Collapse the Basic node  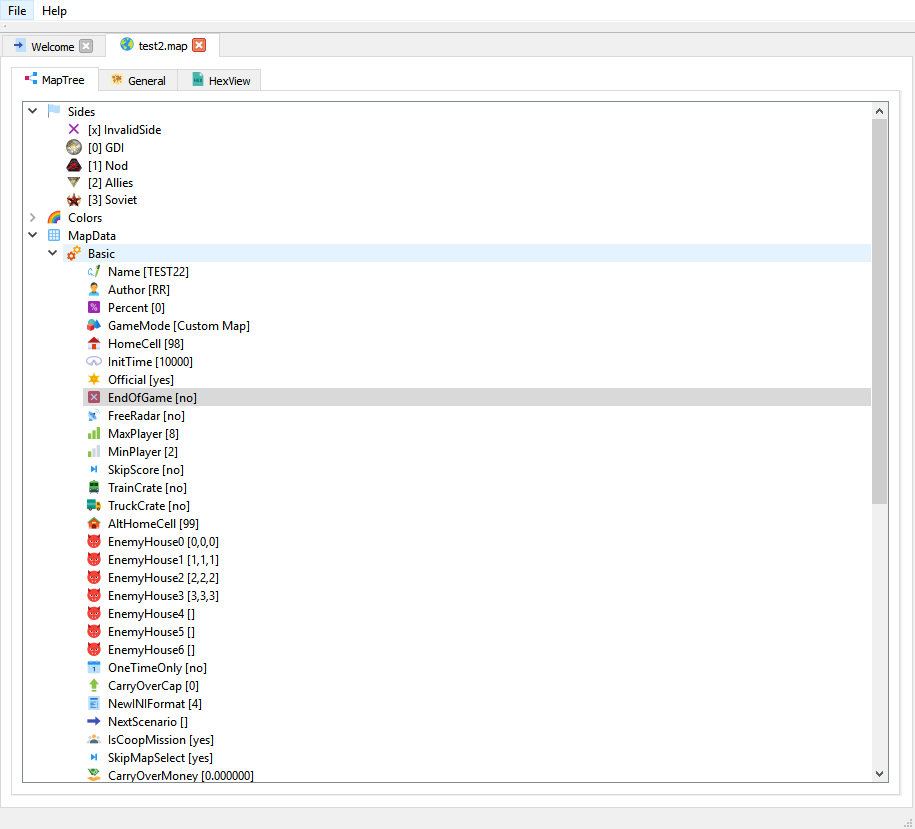(x=53, y=253)
